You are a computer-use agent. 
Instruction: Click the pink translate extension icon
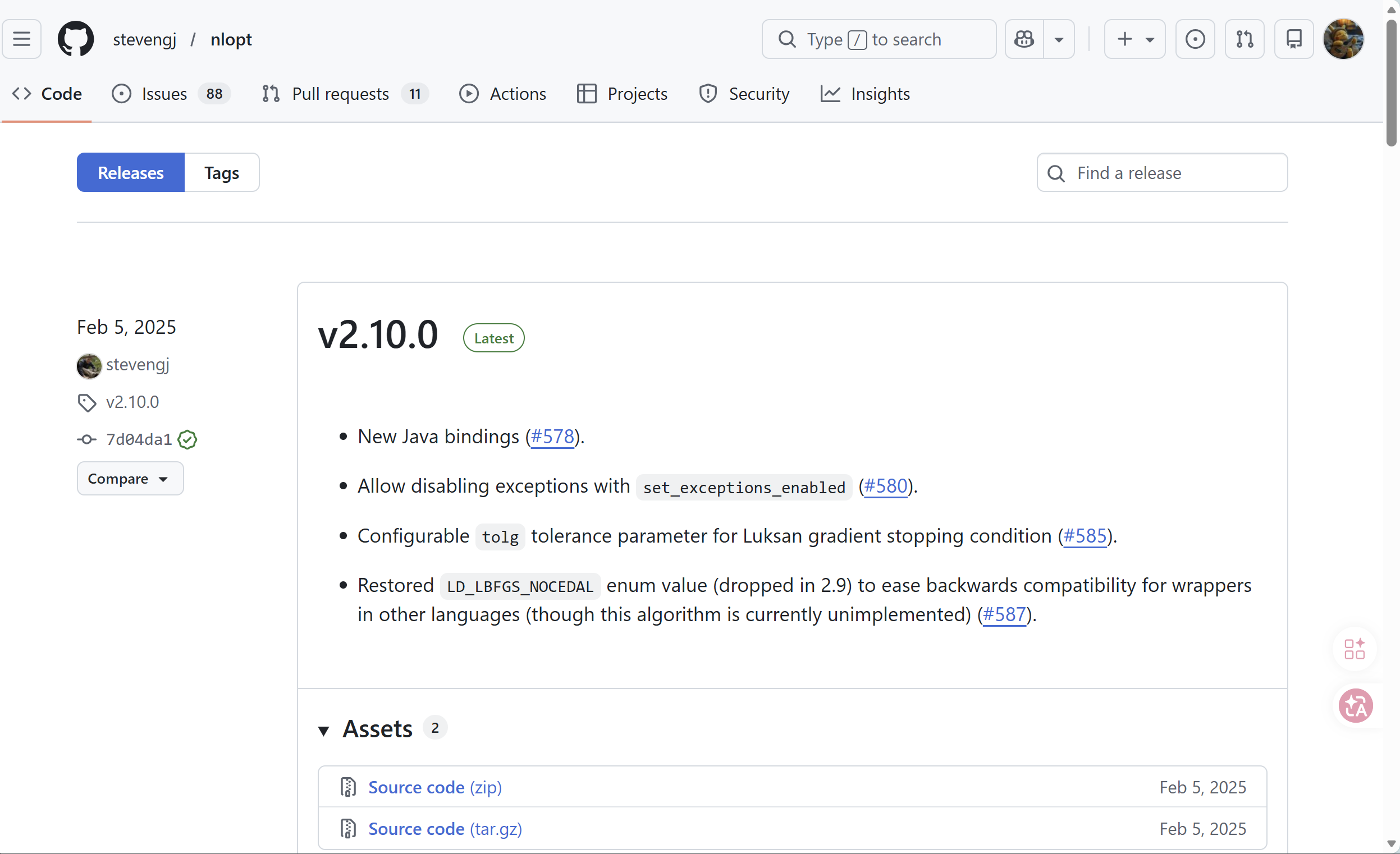(x=1355, y=706)
